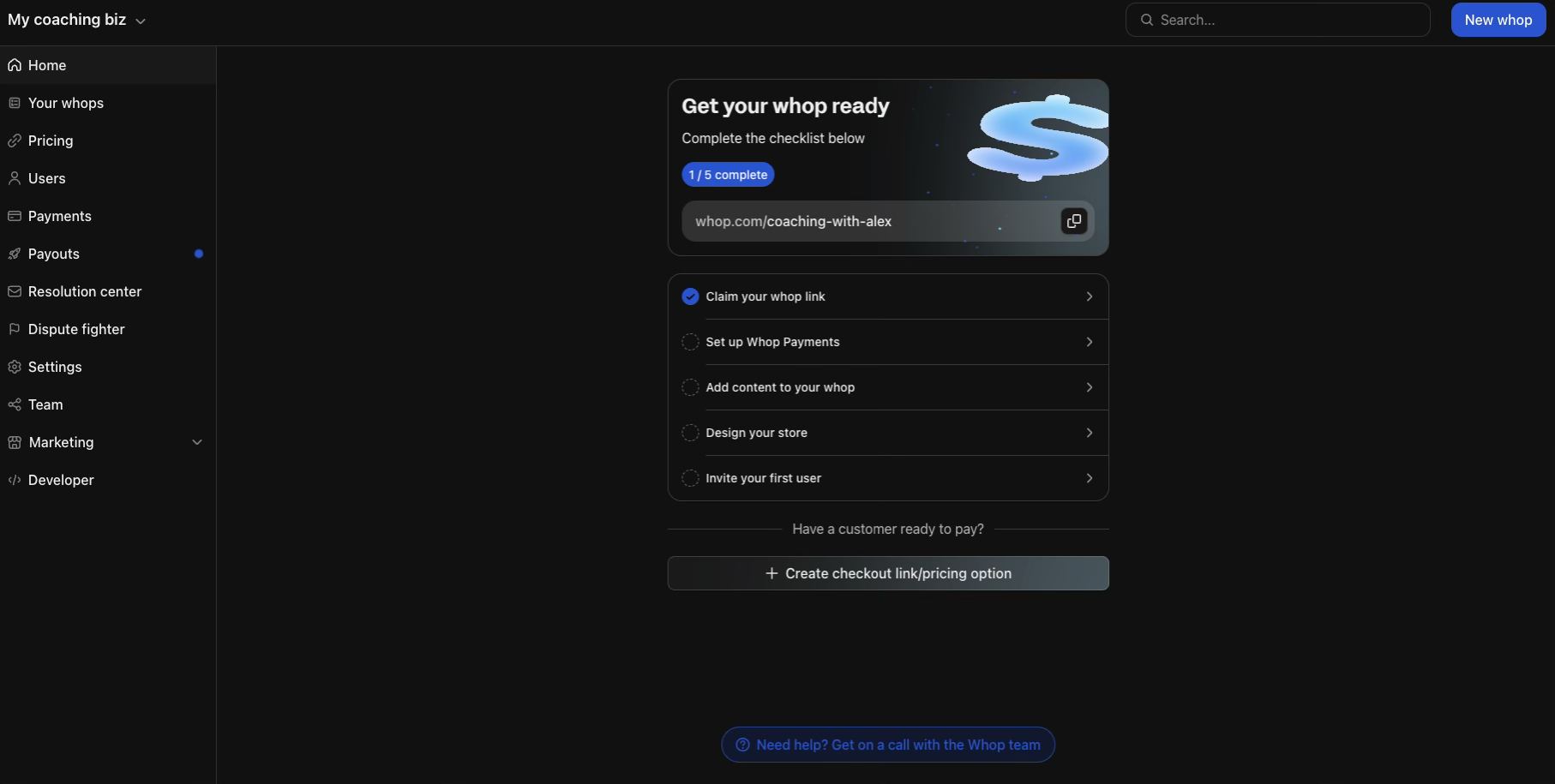Click the Team share icon
The image size is (1555, 784).
pos(15,404)
